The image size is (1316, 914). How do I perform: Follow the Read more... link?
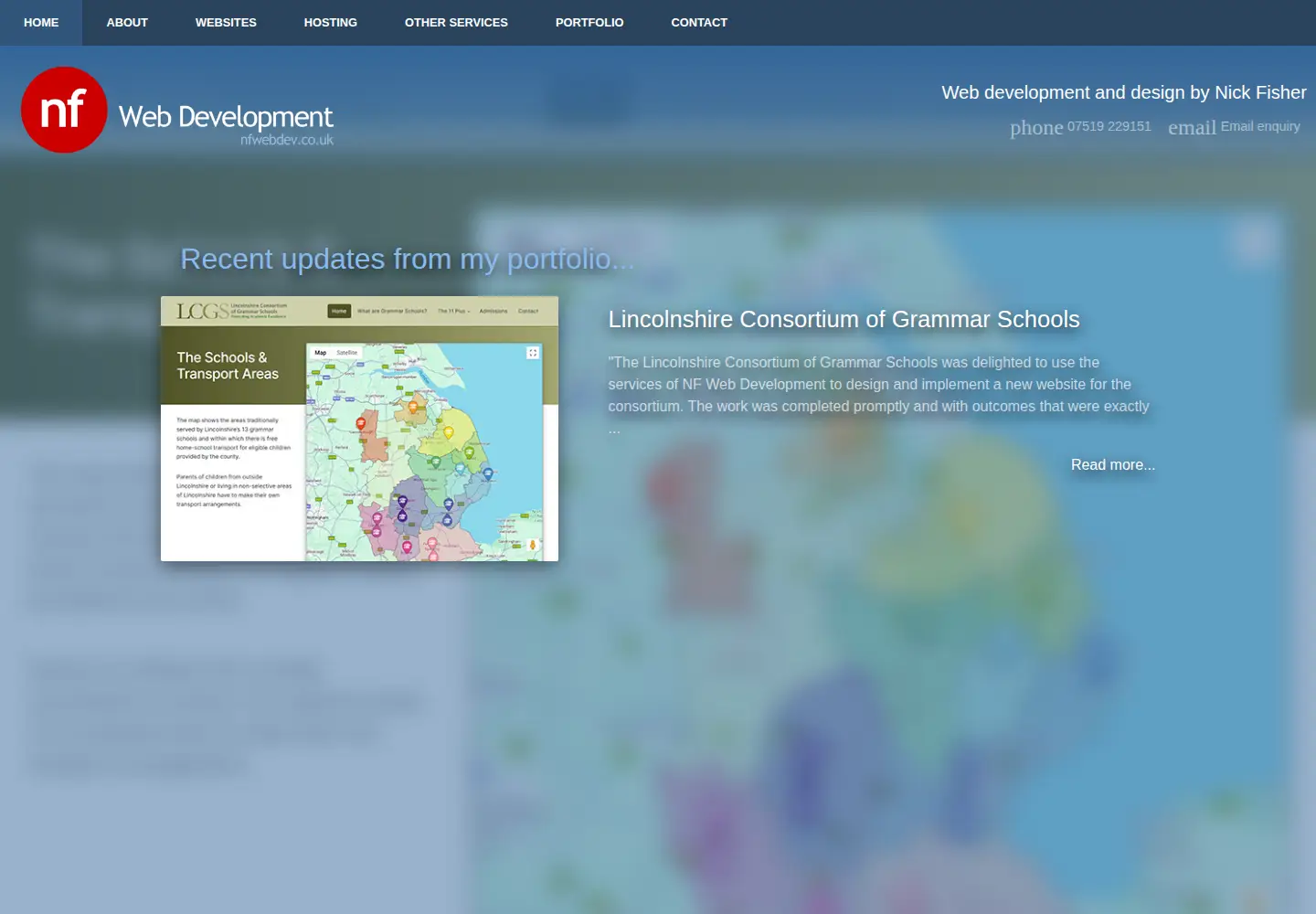(x=1113, y=464)
